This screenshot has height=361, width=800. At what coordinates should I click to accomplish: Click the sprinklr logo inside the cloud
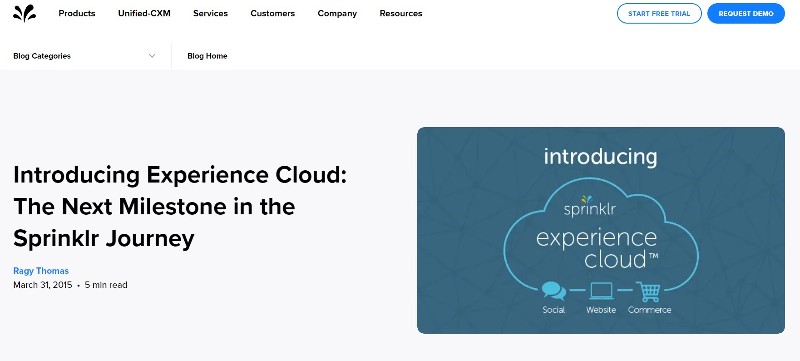[x=589, y=206]
